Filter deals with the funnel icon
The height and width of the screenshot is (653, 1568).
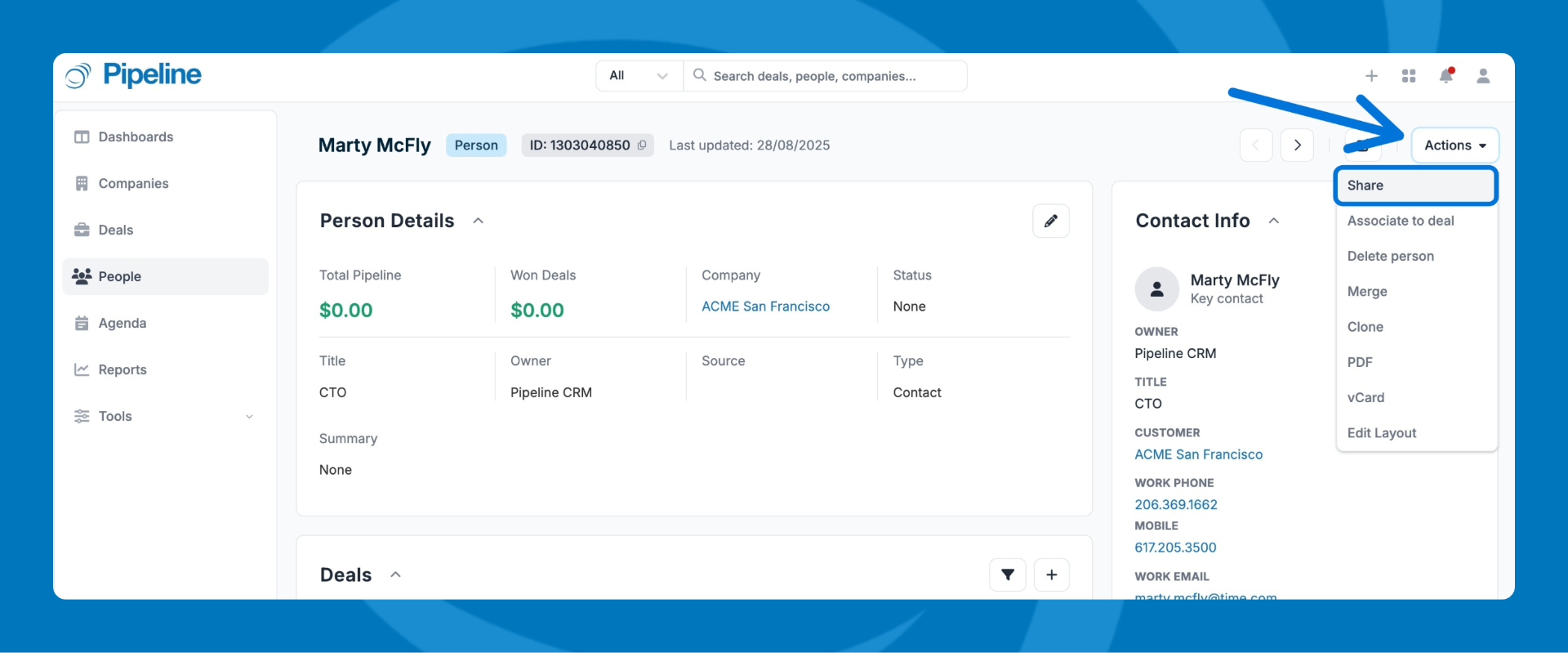1008,575
